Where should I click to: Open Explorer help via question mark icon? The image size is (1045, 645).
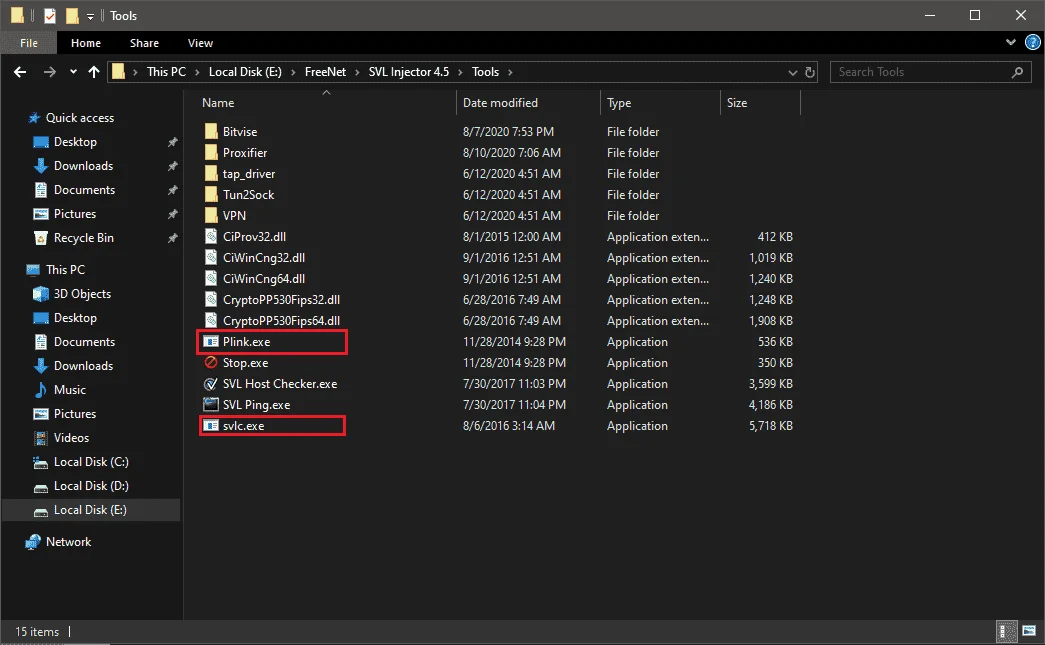coord(1032,43)
